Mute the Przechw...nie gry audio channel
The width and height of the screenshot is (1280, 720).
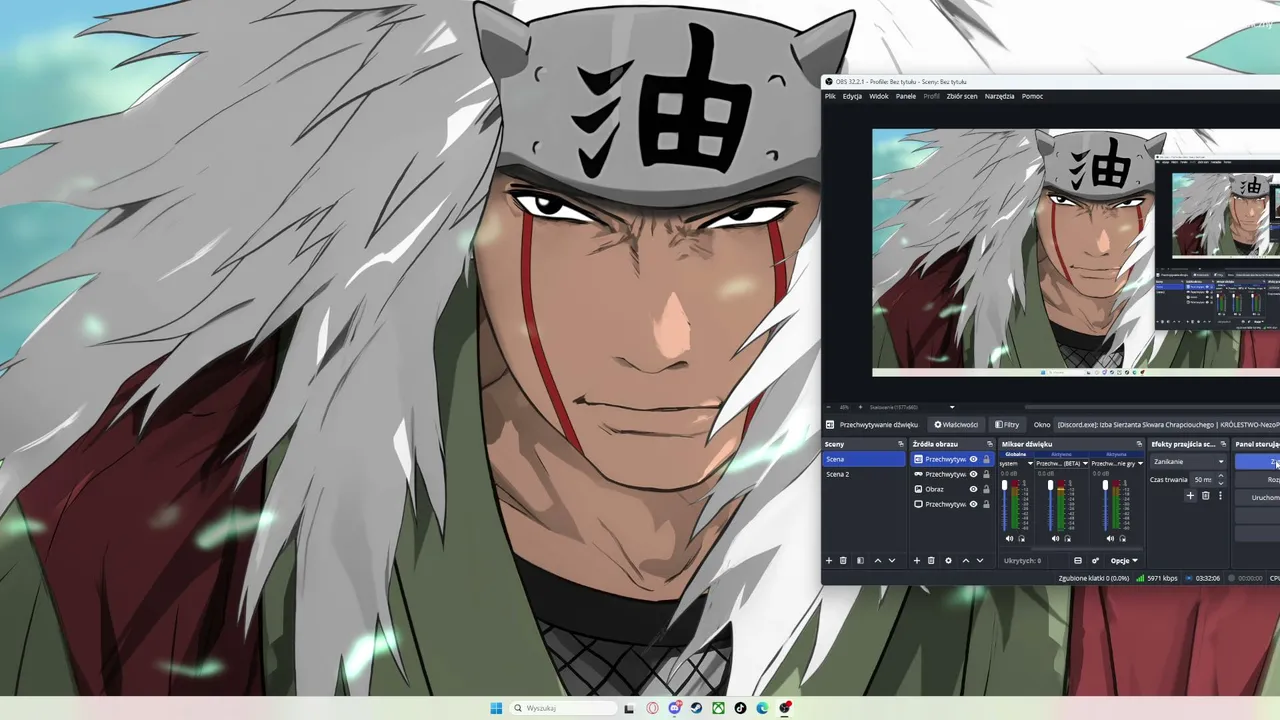(1110, 539)
